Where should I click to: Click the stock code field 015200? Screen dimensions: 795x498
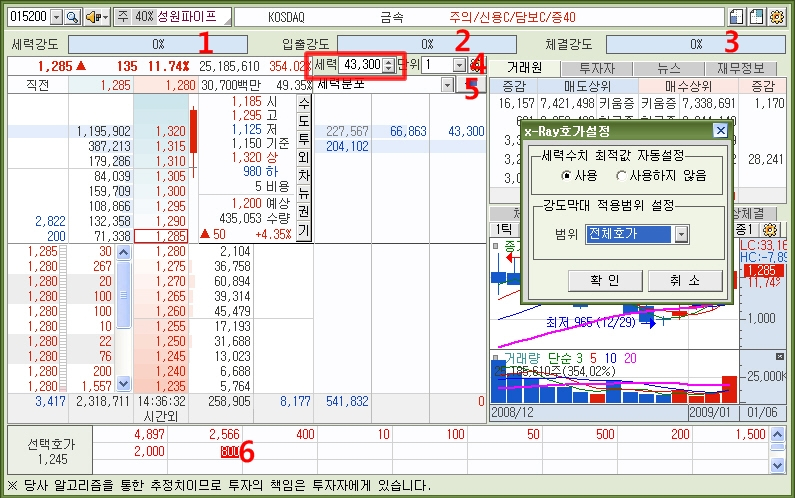(30, 17)
